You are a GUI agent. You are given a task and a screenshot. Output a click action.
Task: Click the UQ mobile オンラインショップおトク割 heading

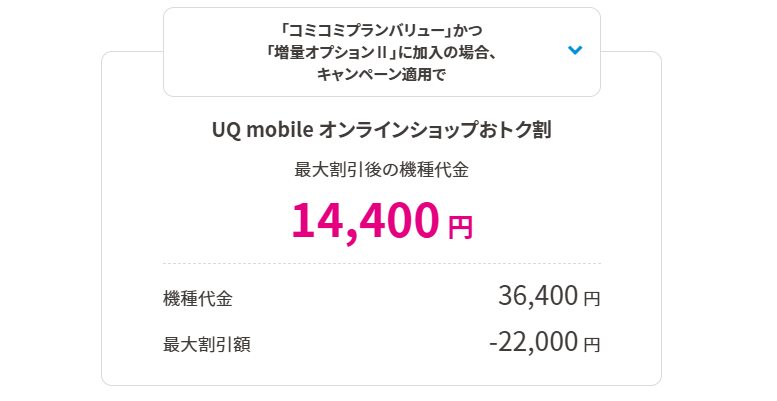[x=382, y=130]
